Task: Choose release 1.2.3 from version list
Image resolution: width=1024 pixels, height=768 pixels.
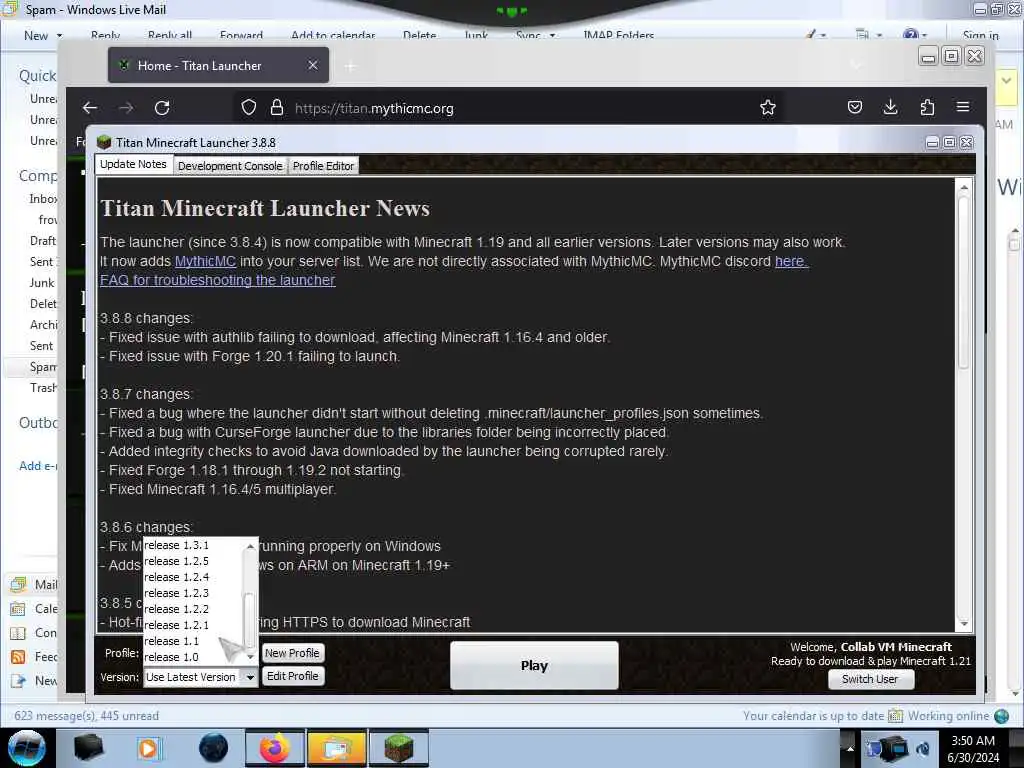Action: [x=193, y=593]
